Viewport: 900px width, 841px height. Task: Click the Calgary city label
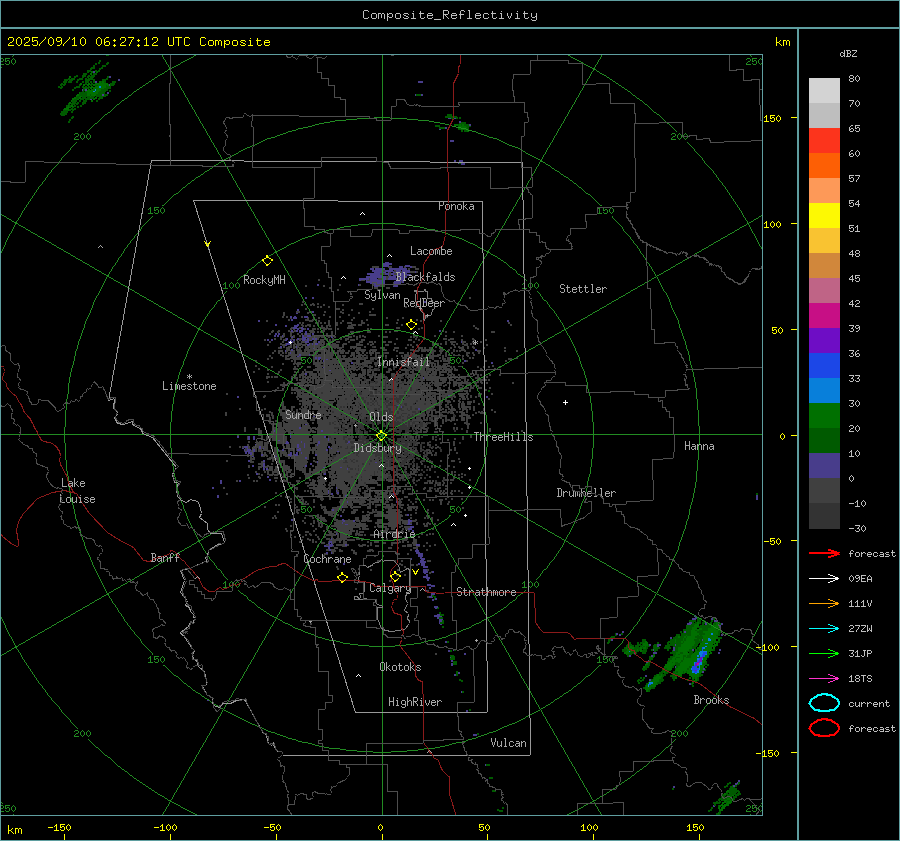[x=390, y=588]
